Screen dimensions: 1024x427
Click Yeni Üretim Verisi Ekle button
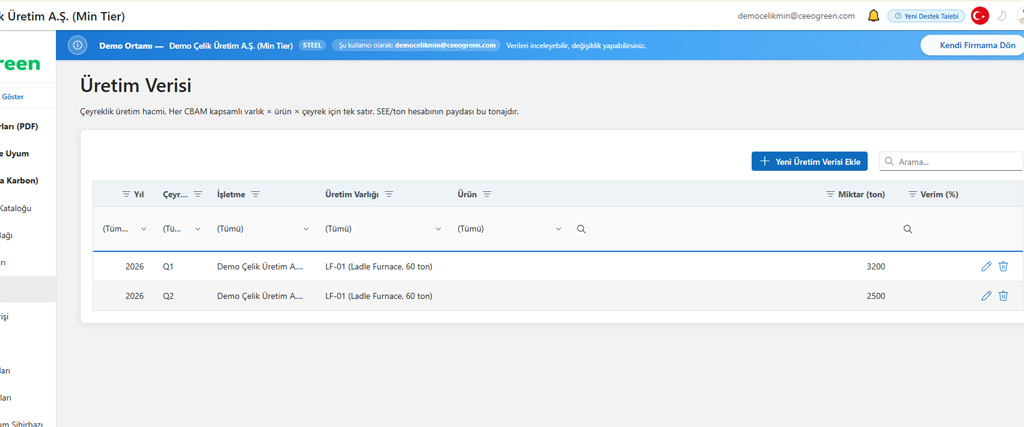pyautogui.click(x=809, y=161)
